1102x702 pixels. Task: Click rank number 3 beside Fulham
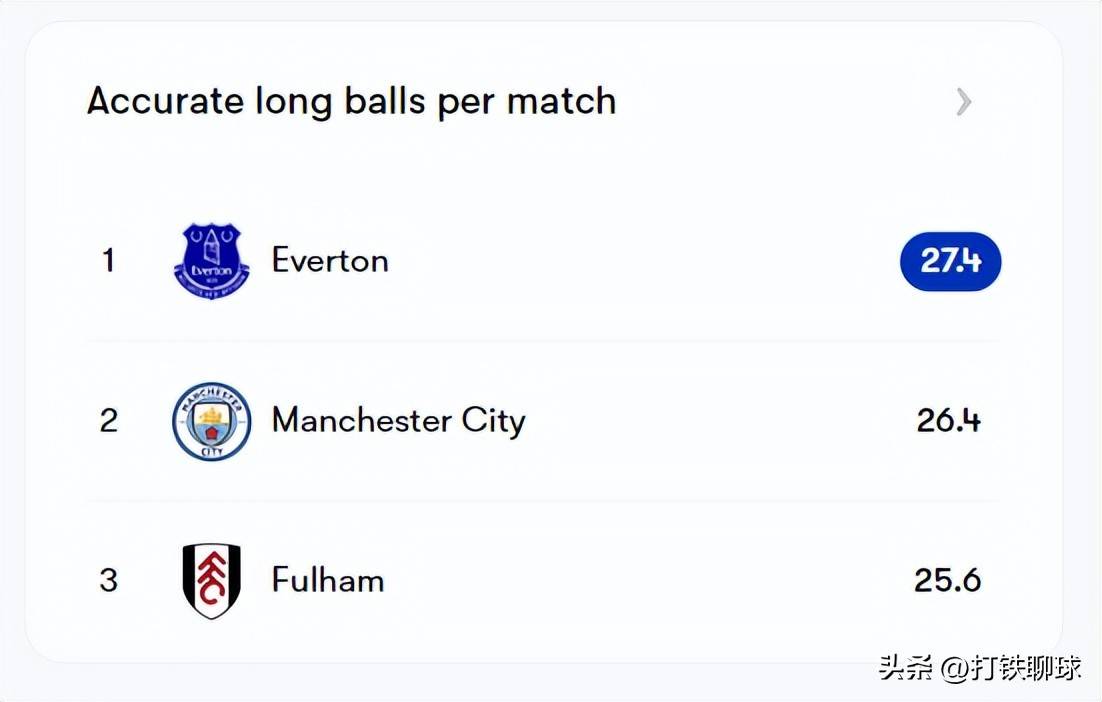(108, 581)
